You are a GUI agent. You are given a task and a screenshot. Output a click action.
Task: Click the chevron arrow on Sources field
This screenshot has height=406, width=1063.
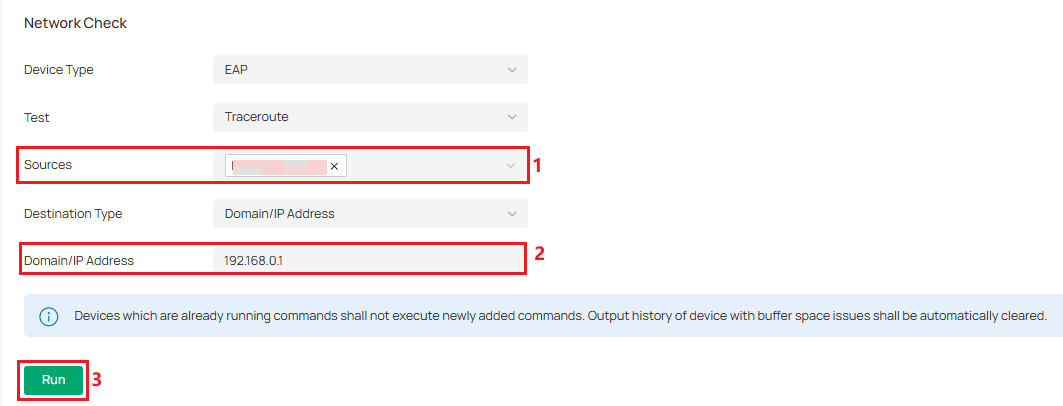(512, 165)
